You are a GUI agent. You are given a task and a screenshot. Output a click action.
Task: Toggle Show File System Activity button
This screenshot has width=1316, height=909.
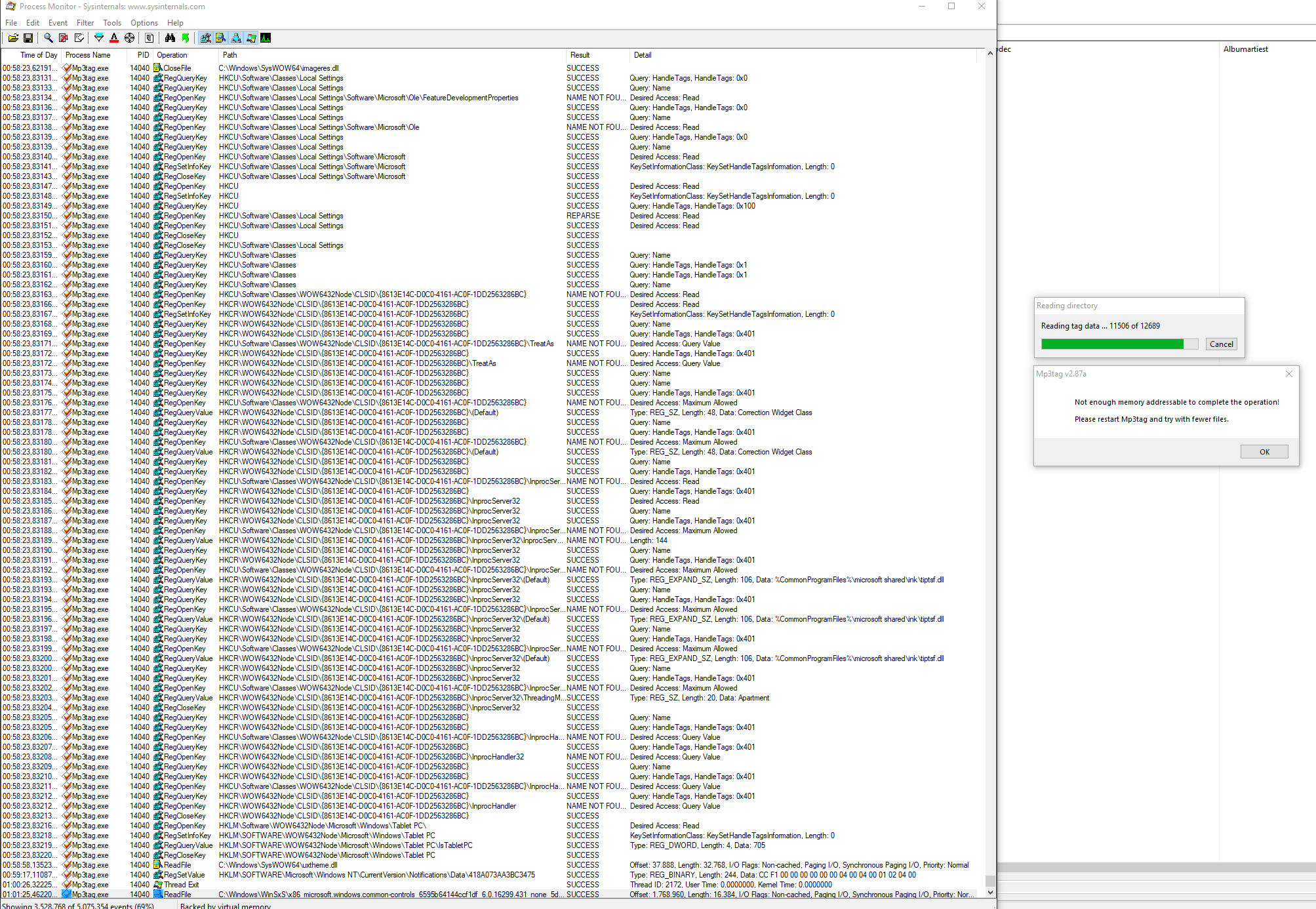coord(221,38)
